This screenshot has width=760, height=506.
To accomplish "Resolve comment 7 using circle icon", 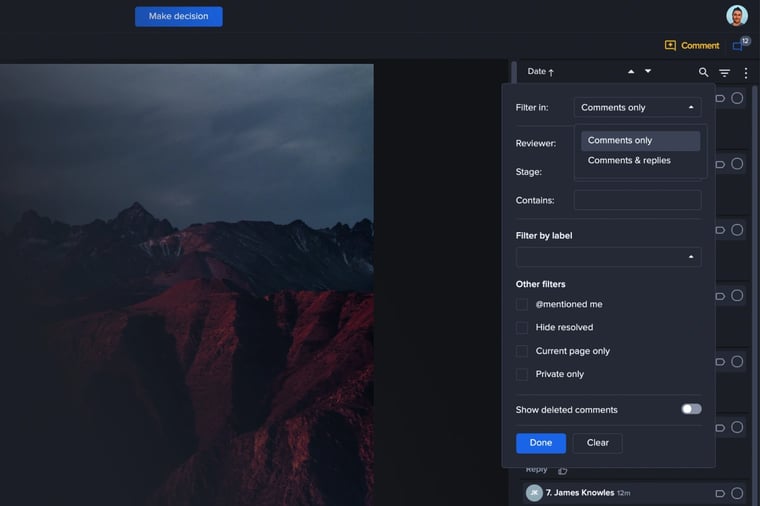I will tap(737, 493).
